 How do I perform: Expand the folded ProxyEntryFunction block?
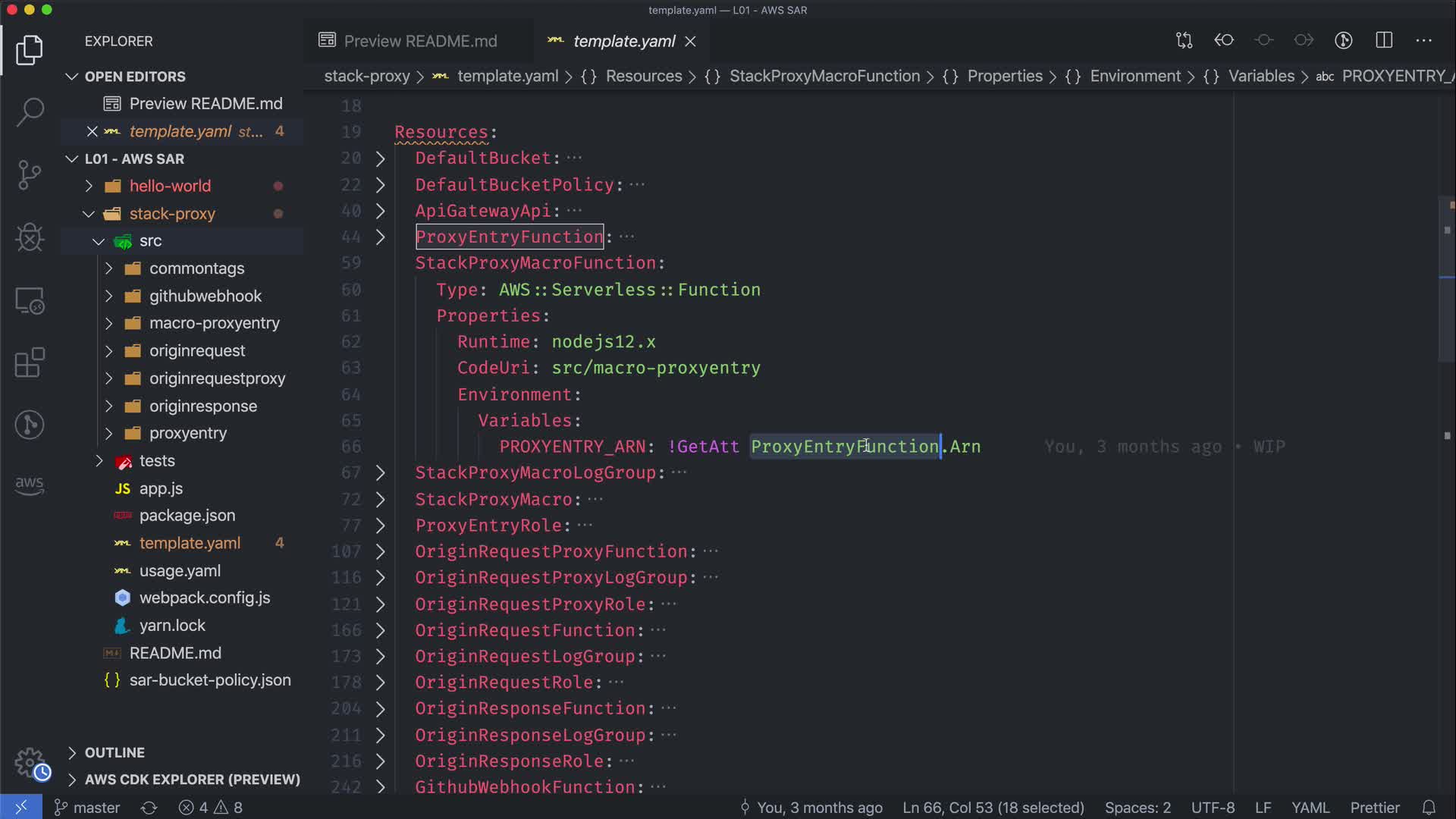[x=381, y=237]
